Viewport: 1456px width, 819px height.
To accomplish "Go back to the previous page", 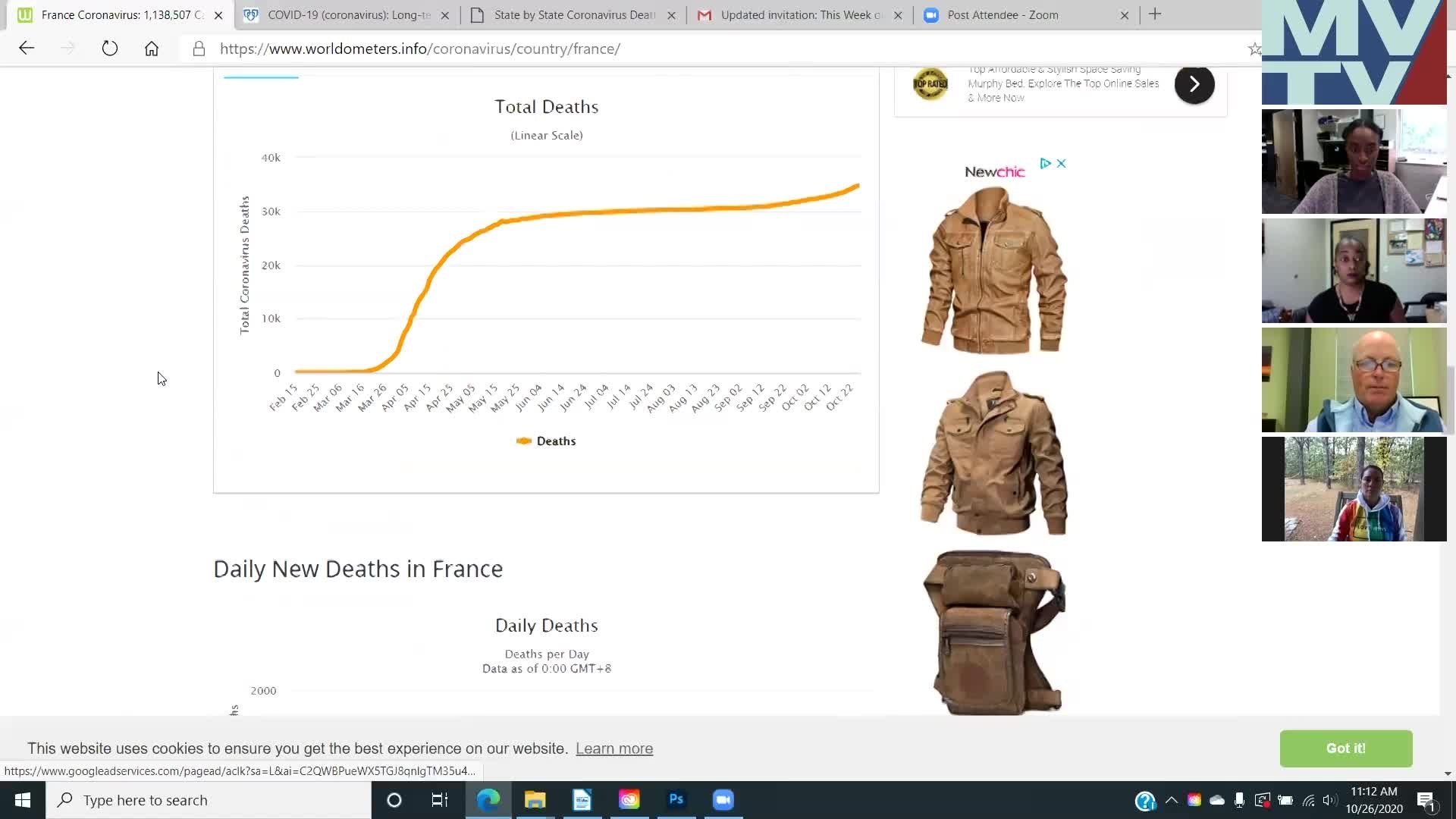I will 27,49.
